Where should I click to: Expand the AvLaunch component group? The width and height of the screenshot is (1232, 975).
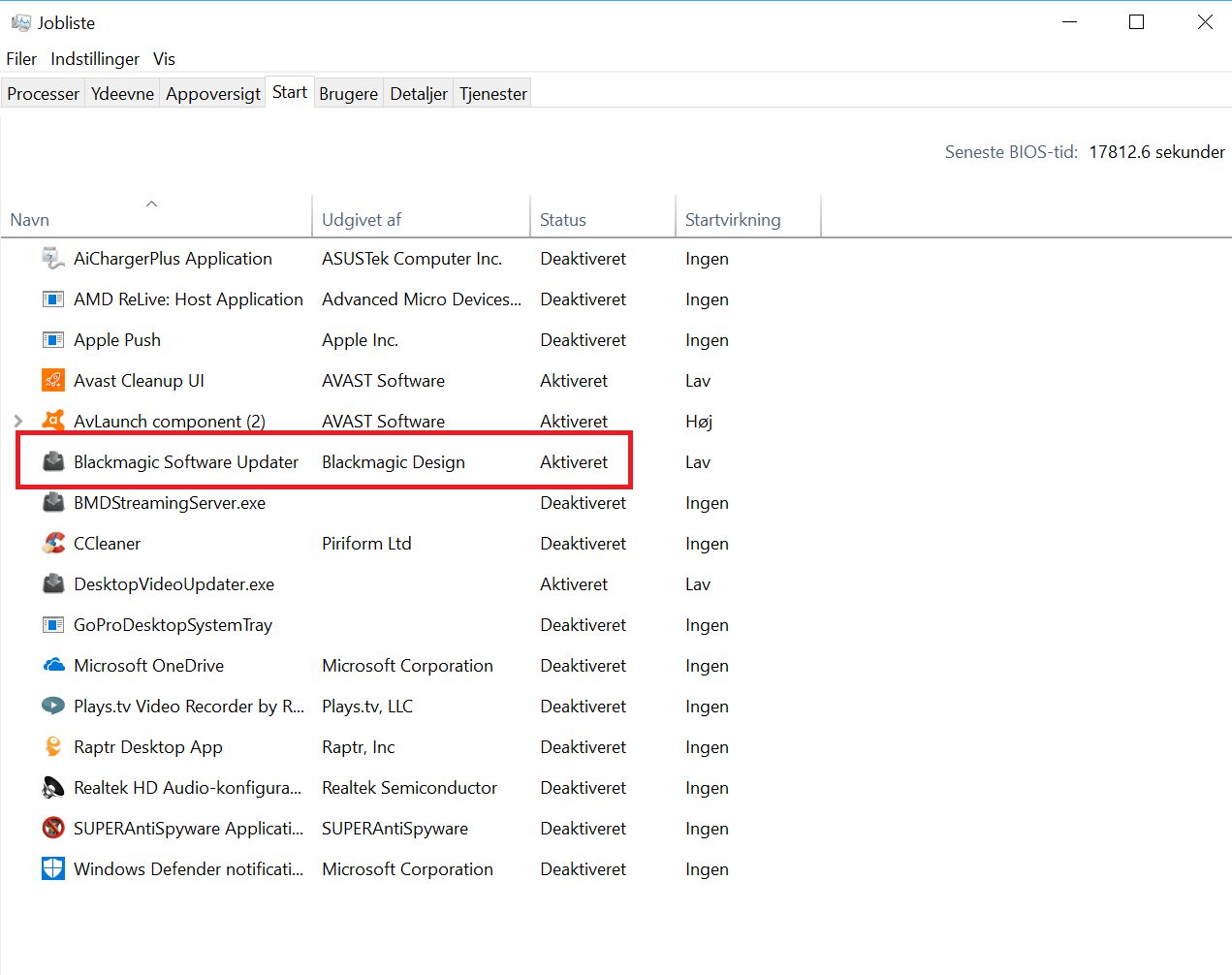[x=17, y=422]
